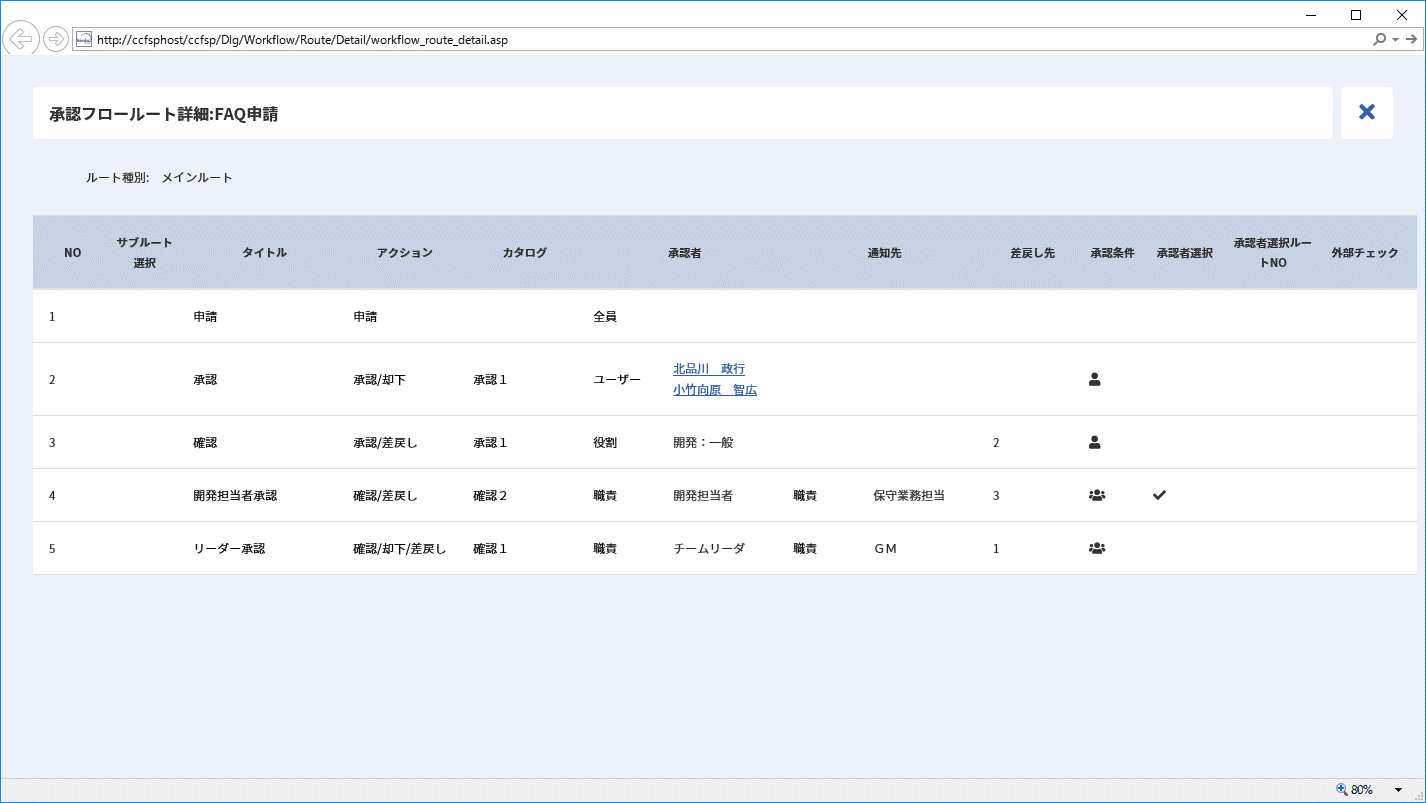Click the 保守業務担当 notification cell
Viewport: 1426px width, 803px height.
(x=909, y=495)
